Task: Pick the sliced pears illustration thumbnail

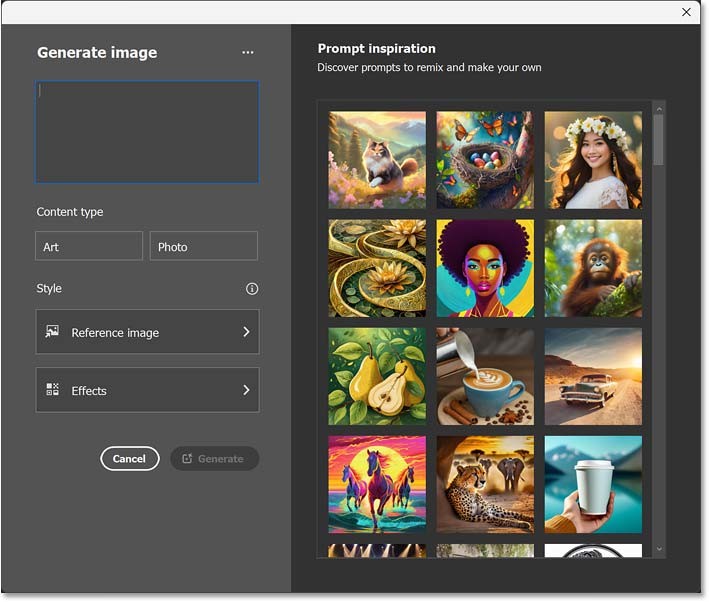Action: [x=377, y=376]
